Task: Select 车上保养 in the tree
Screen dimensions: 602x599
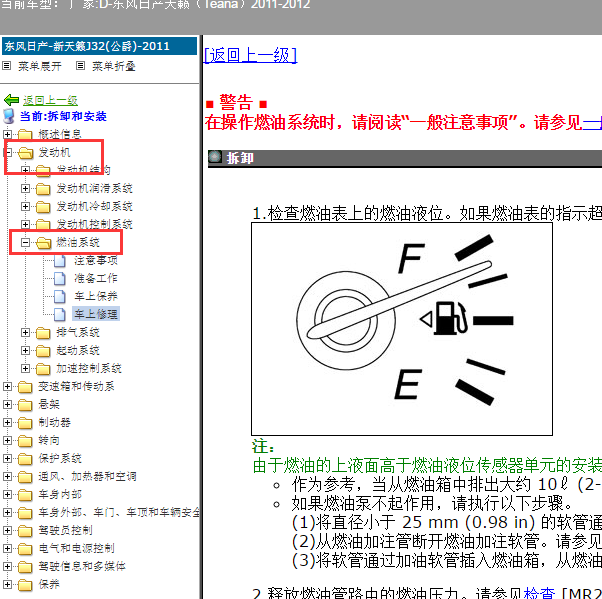Action: click(96, 296)
